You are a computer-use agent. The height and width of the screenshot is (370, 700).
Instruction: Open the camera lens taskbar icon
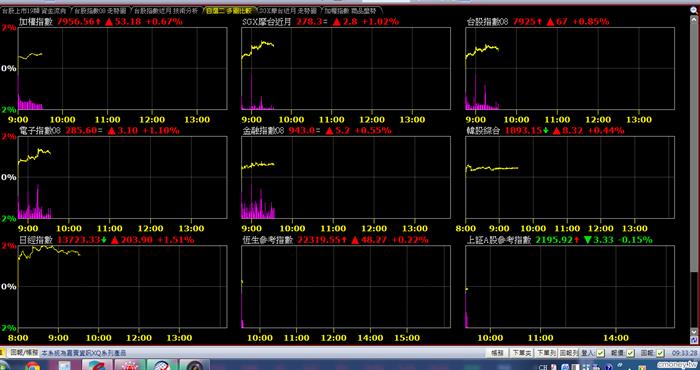pyautogui.click(x=194, y=366)
